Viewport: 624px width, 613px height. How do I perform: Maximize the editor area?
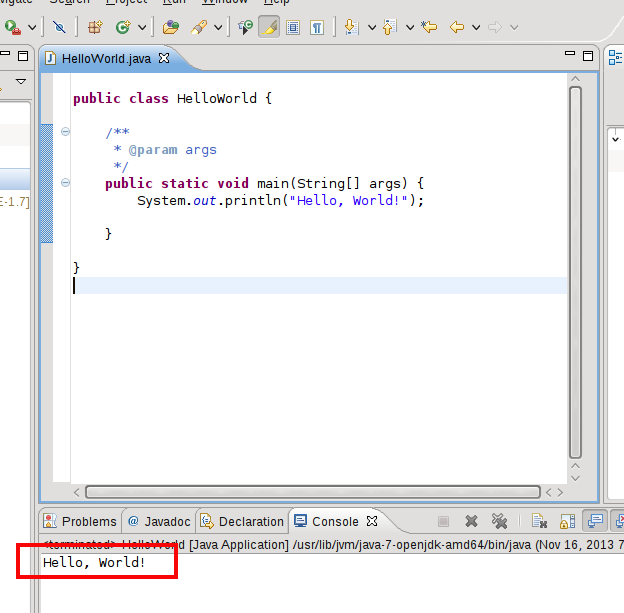click(588, 56)
